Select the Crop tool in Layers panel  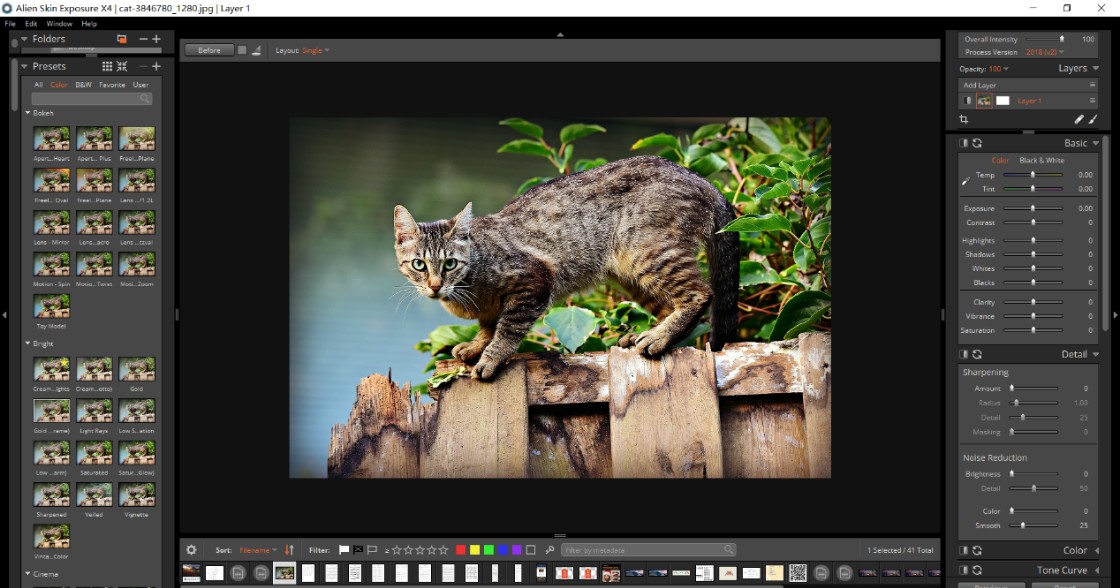pos(964,119)
